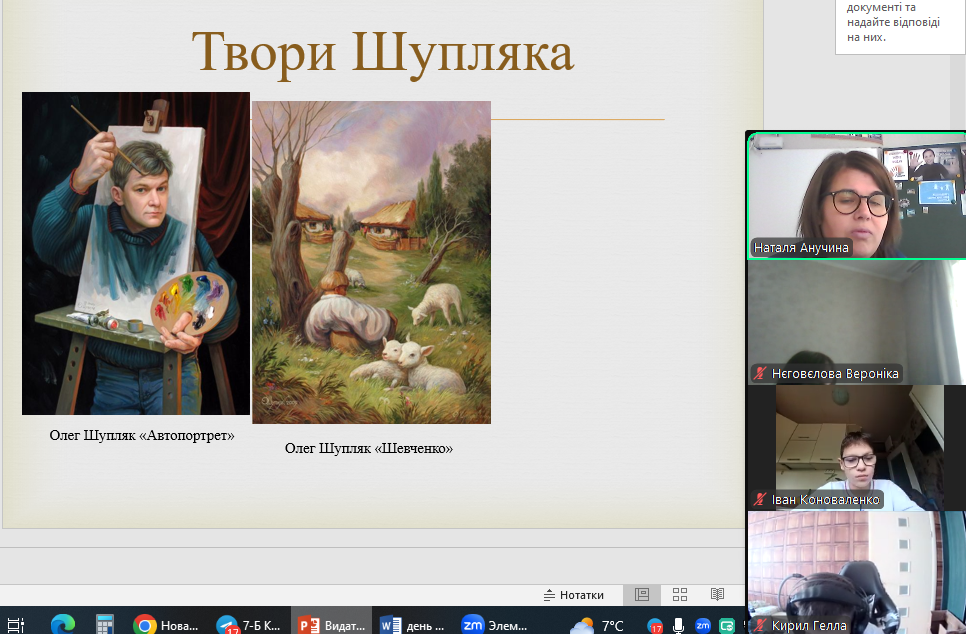Click the tray icon with red 17 badge
Image resolution: width=966 pixels, height=634 pixels.
pyautogui.click(x=655, y=626)
